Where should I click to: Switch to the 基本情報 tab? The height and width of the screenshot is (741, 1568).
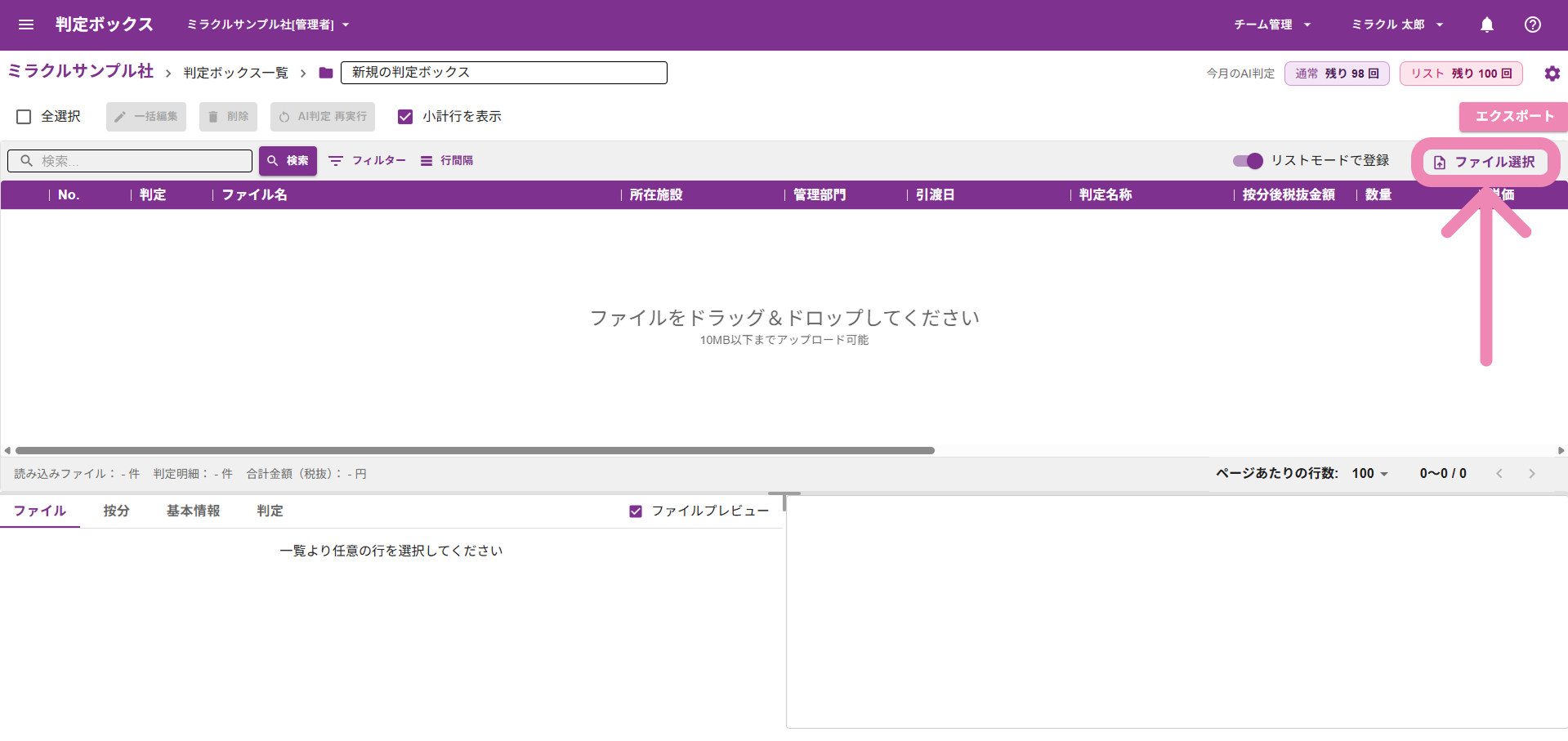[x=194, y=511]
